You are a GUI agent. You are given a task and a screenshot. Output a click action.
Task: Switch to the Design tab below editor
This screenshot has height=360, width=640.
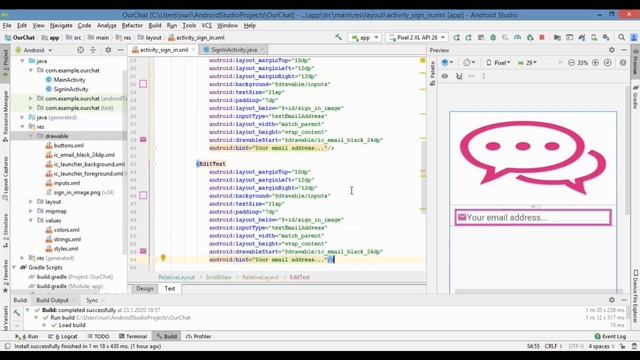pyautogui.click(x=144, y=289)
